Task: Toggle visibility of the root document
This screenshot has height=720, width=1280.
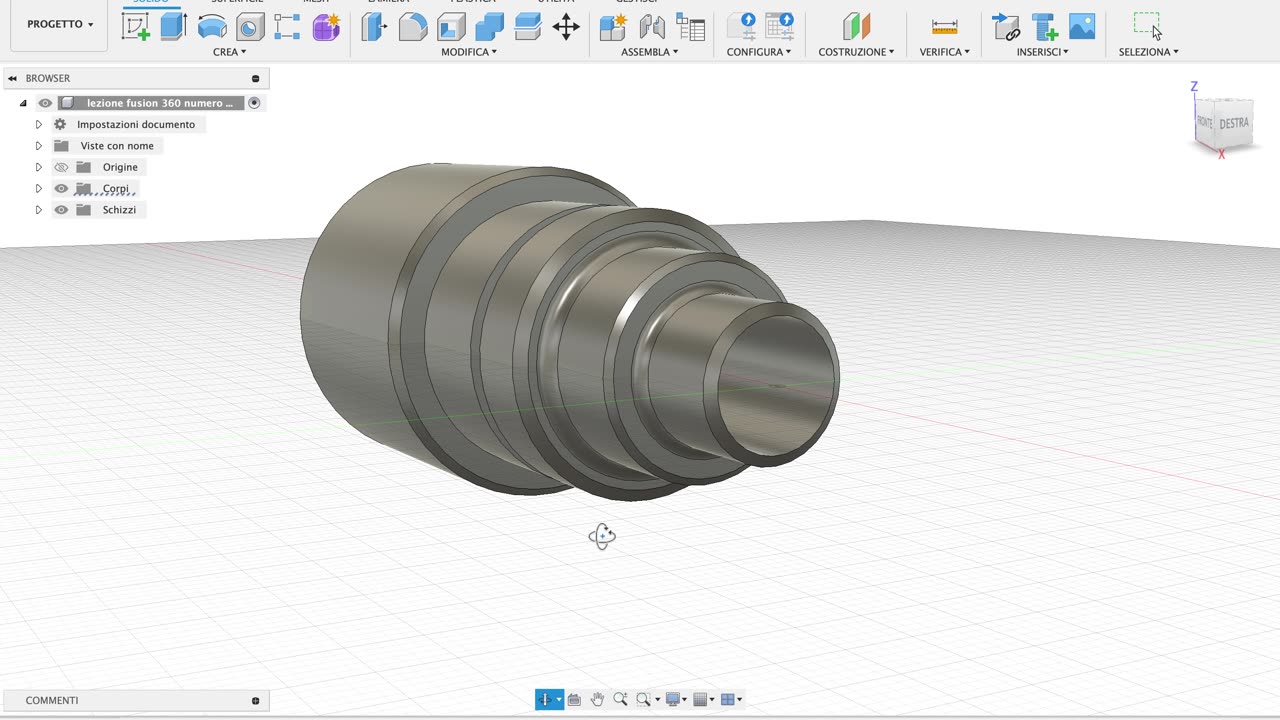Action: tap(45, 103)
